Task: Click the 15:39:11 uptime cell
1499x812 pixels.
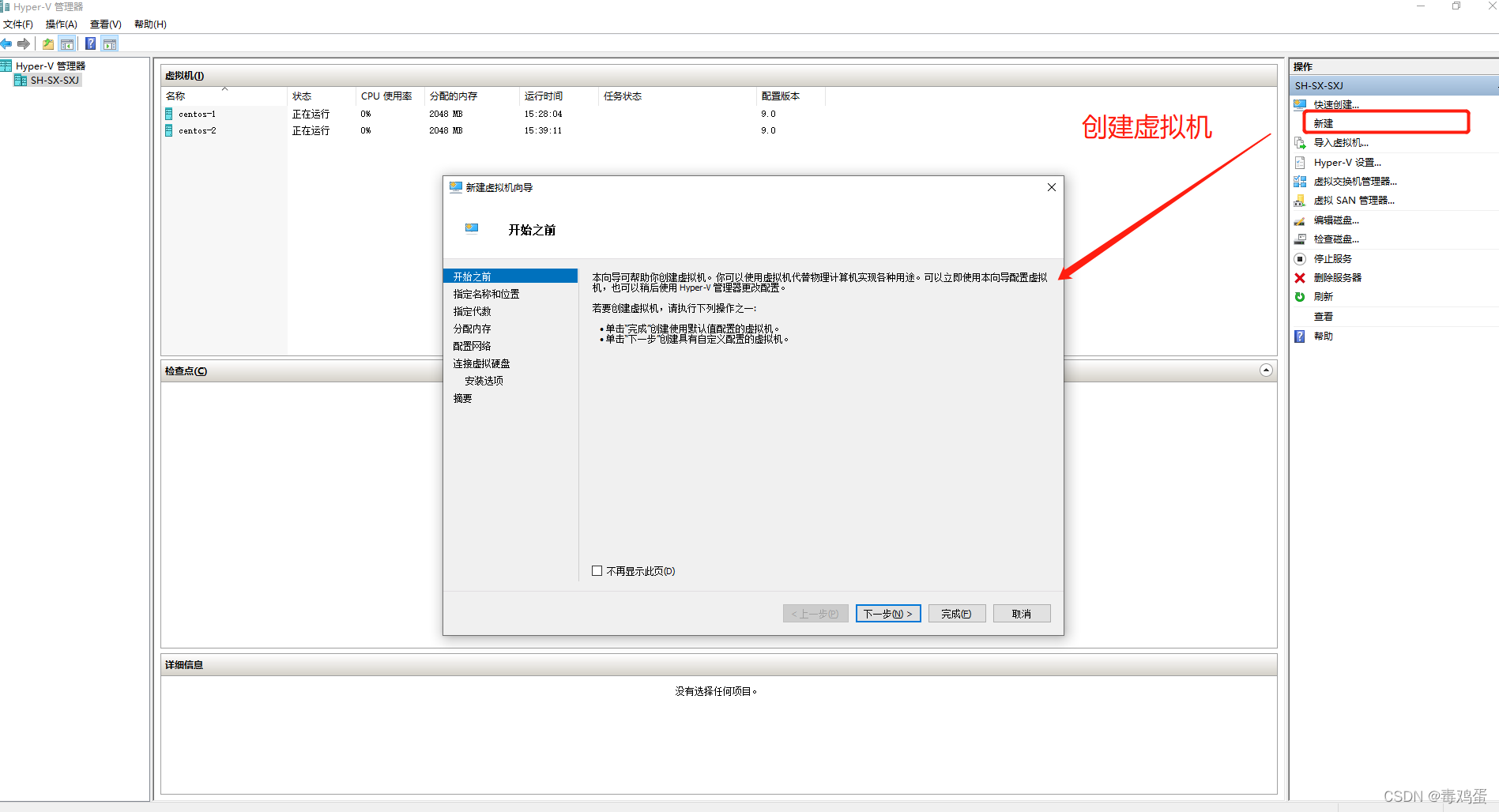Action: tap(543, 130)
